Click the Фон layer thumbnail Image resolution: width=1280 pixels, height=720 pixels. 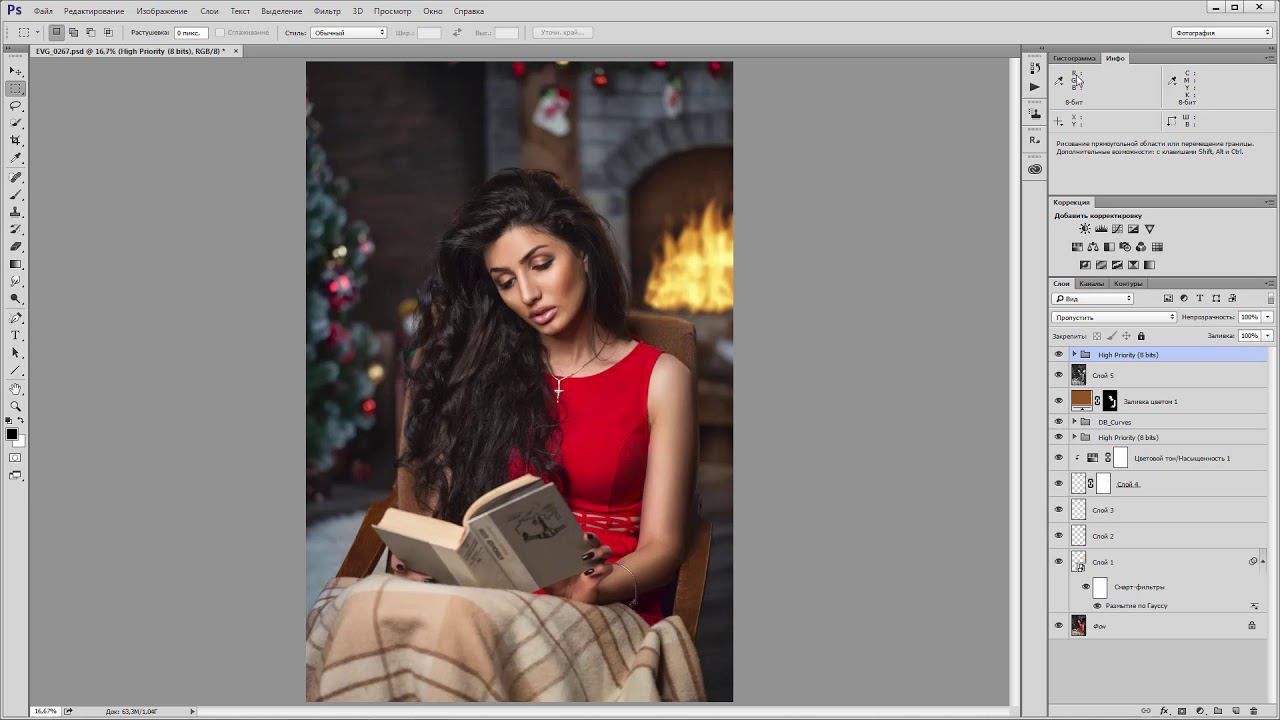coord(1078,626)
